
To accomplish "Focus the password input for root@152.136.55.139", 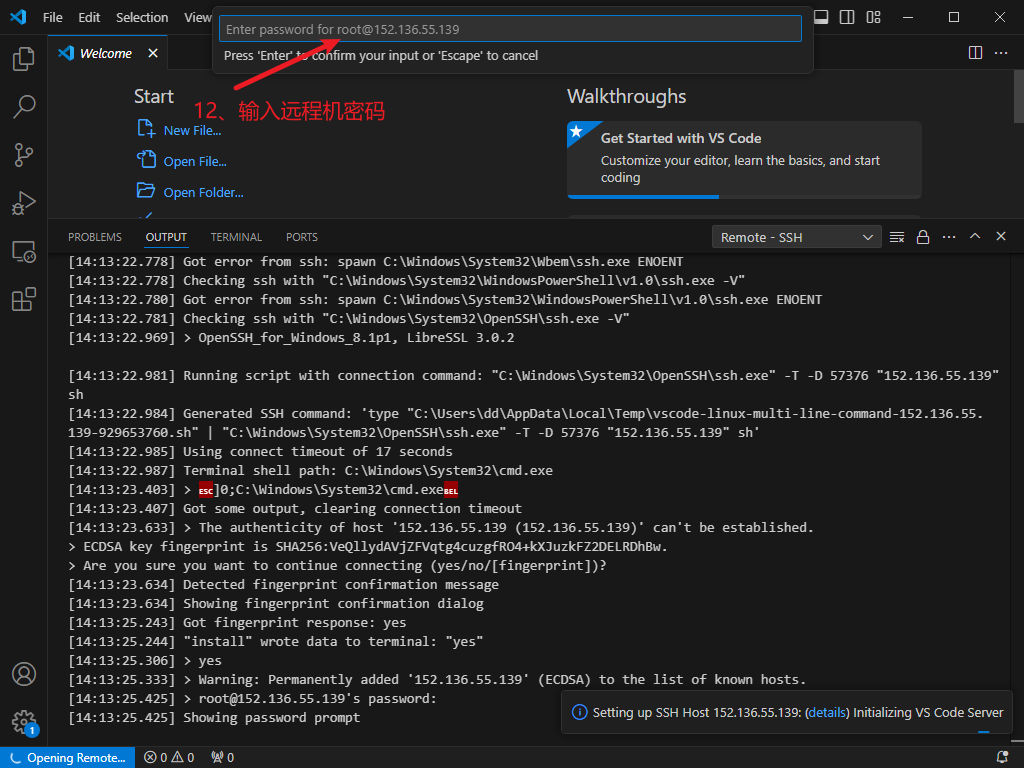I will pyautogui.click(x=510, y=29).
